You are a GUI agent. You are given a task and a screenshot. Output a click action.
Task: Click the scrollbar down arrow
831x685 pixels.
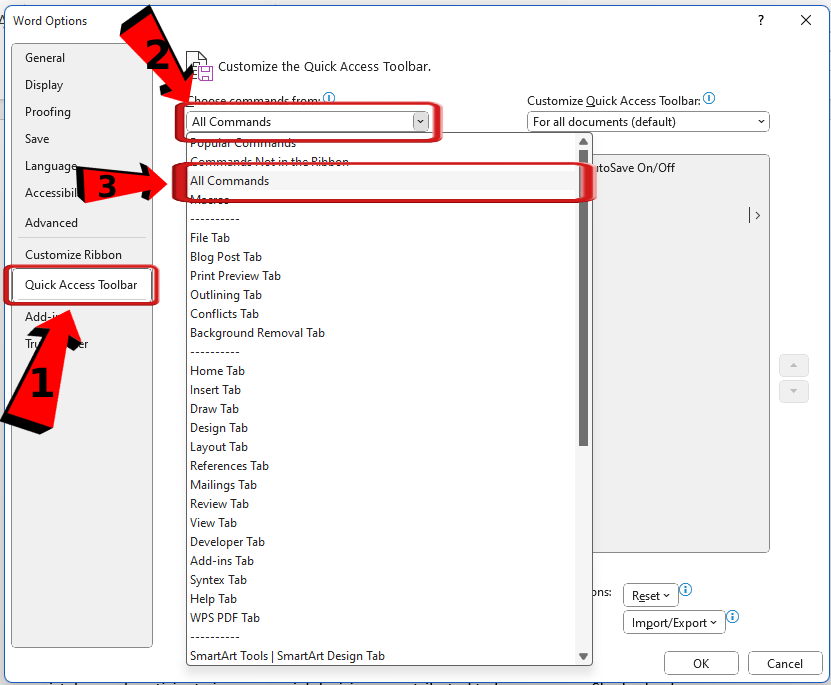(x=583, y=656)
